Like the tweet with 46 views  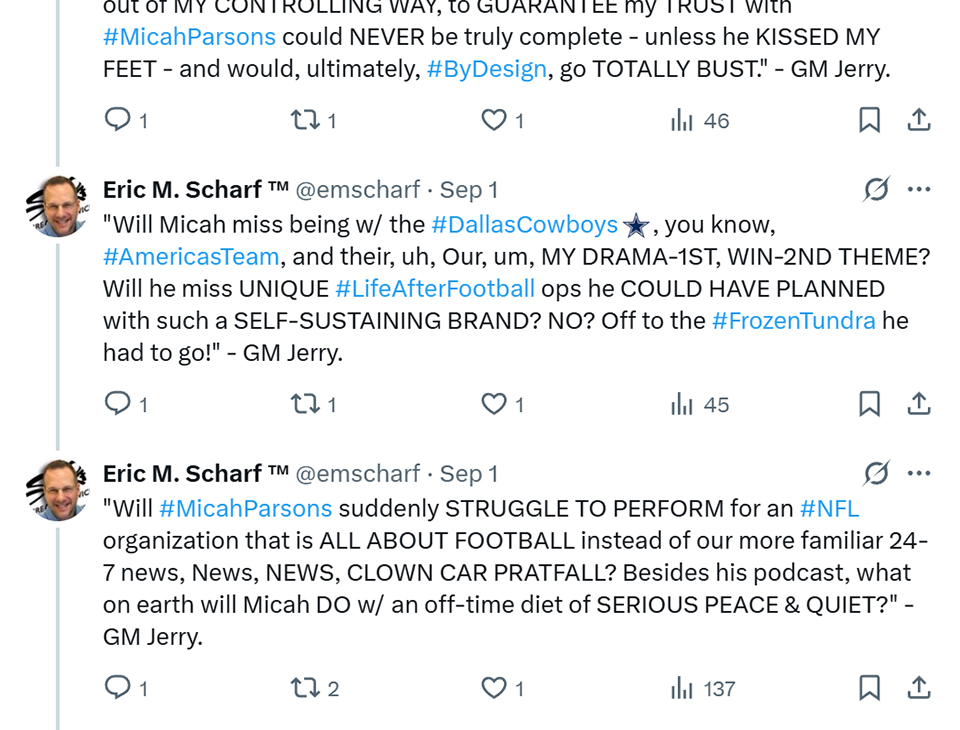pos(494,121)
